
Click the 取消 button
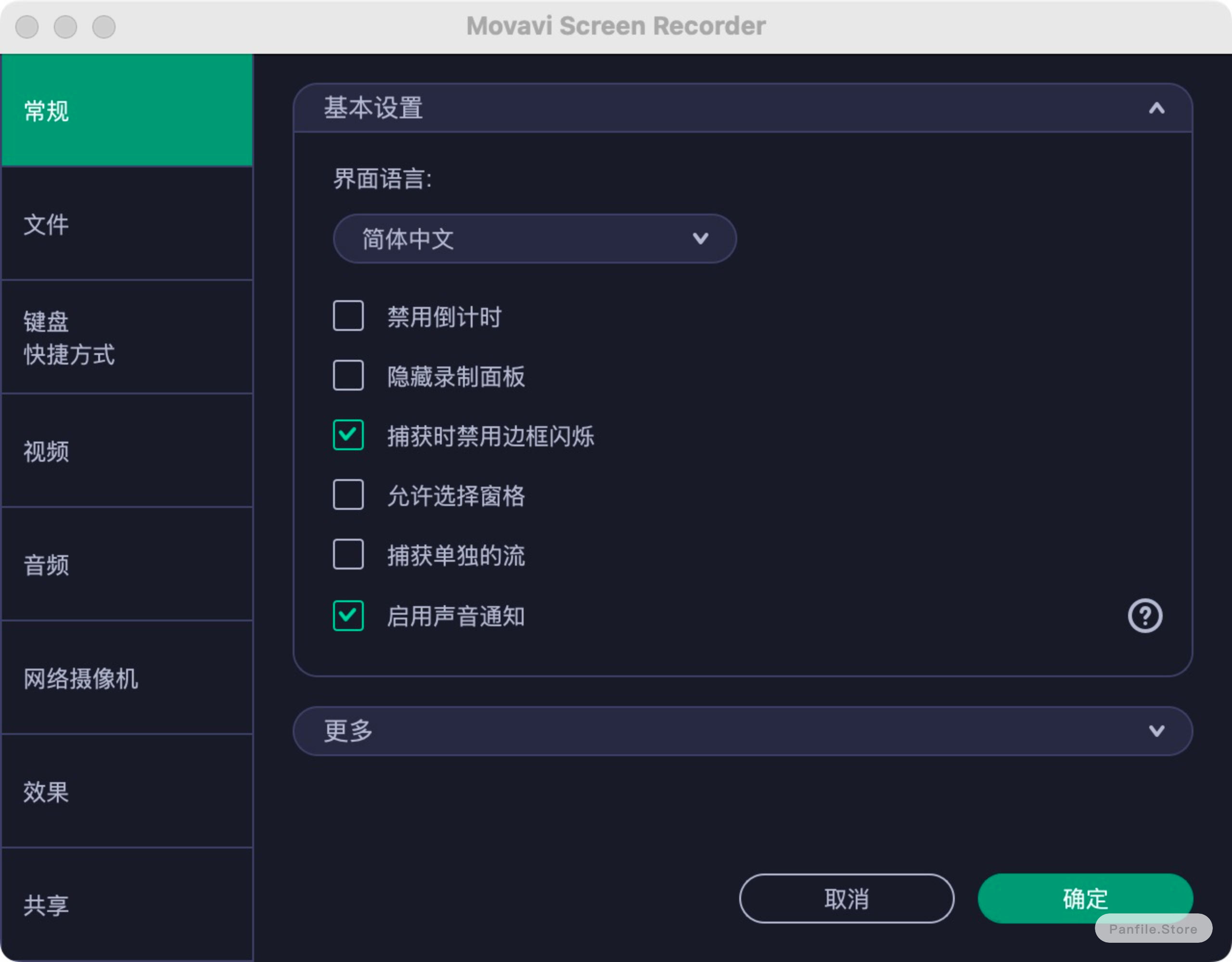click(847, 899)
